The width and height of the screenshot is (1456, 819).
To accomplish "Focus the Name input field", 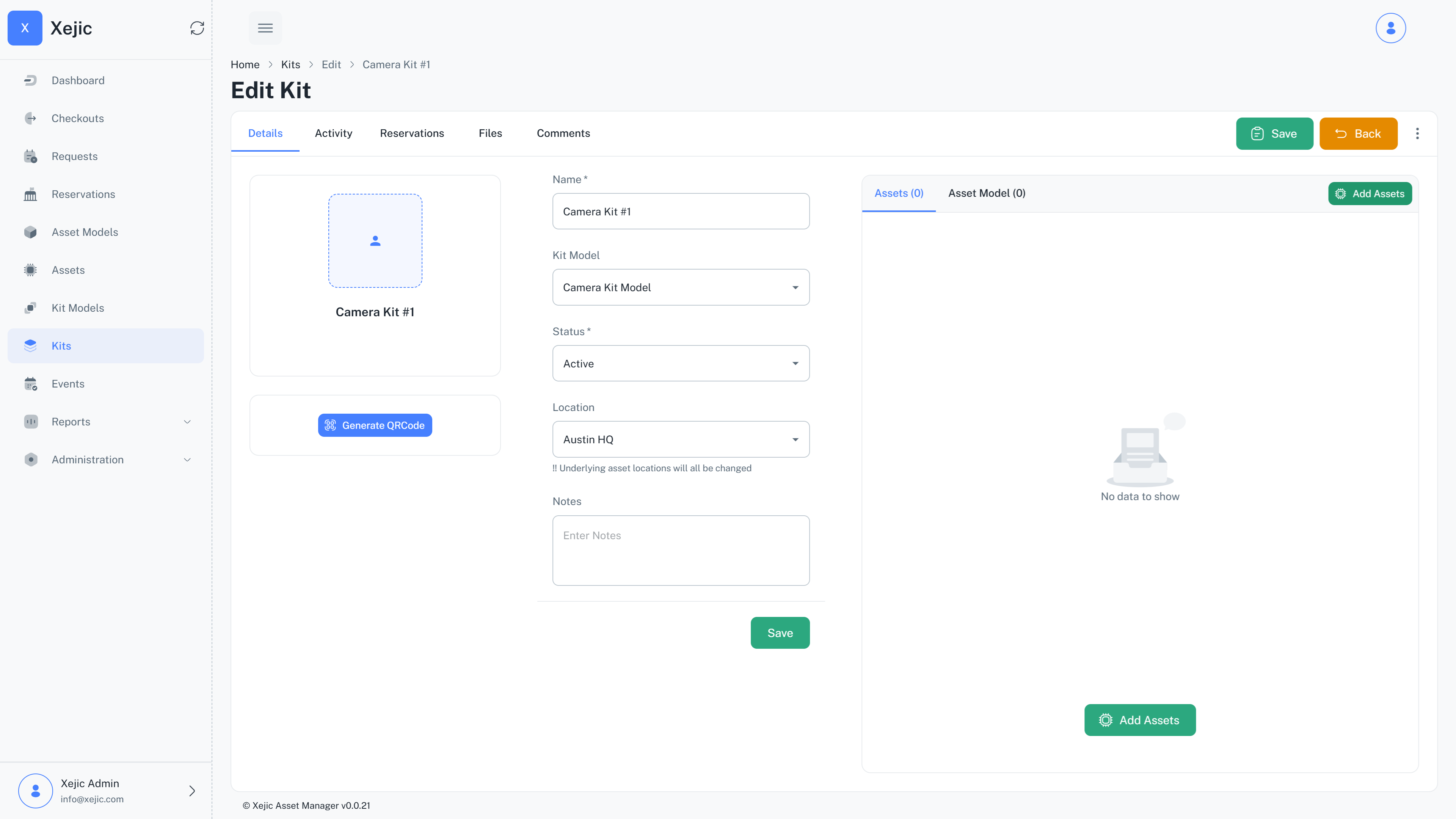I will point(681,212).
